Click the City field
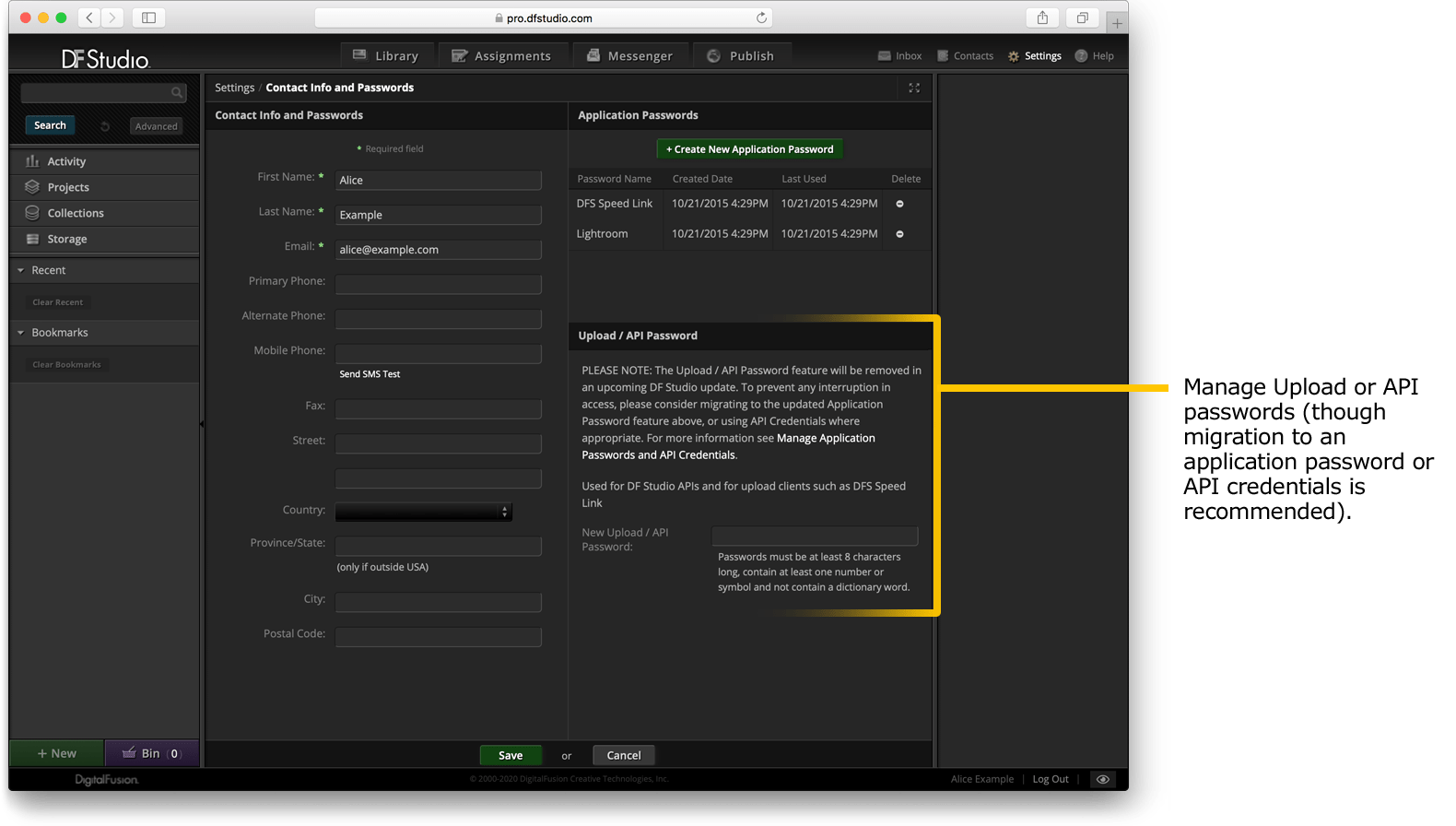This screenshot has height=826, width=1456. [x=438, y=603]
